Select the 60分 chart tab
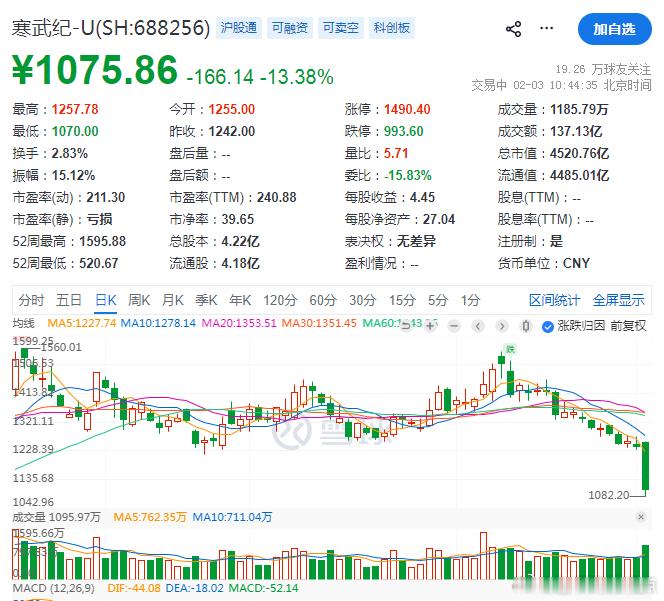The image size is (664, 601). click(323, 300)
